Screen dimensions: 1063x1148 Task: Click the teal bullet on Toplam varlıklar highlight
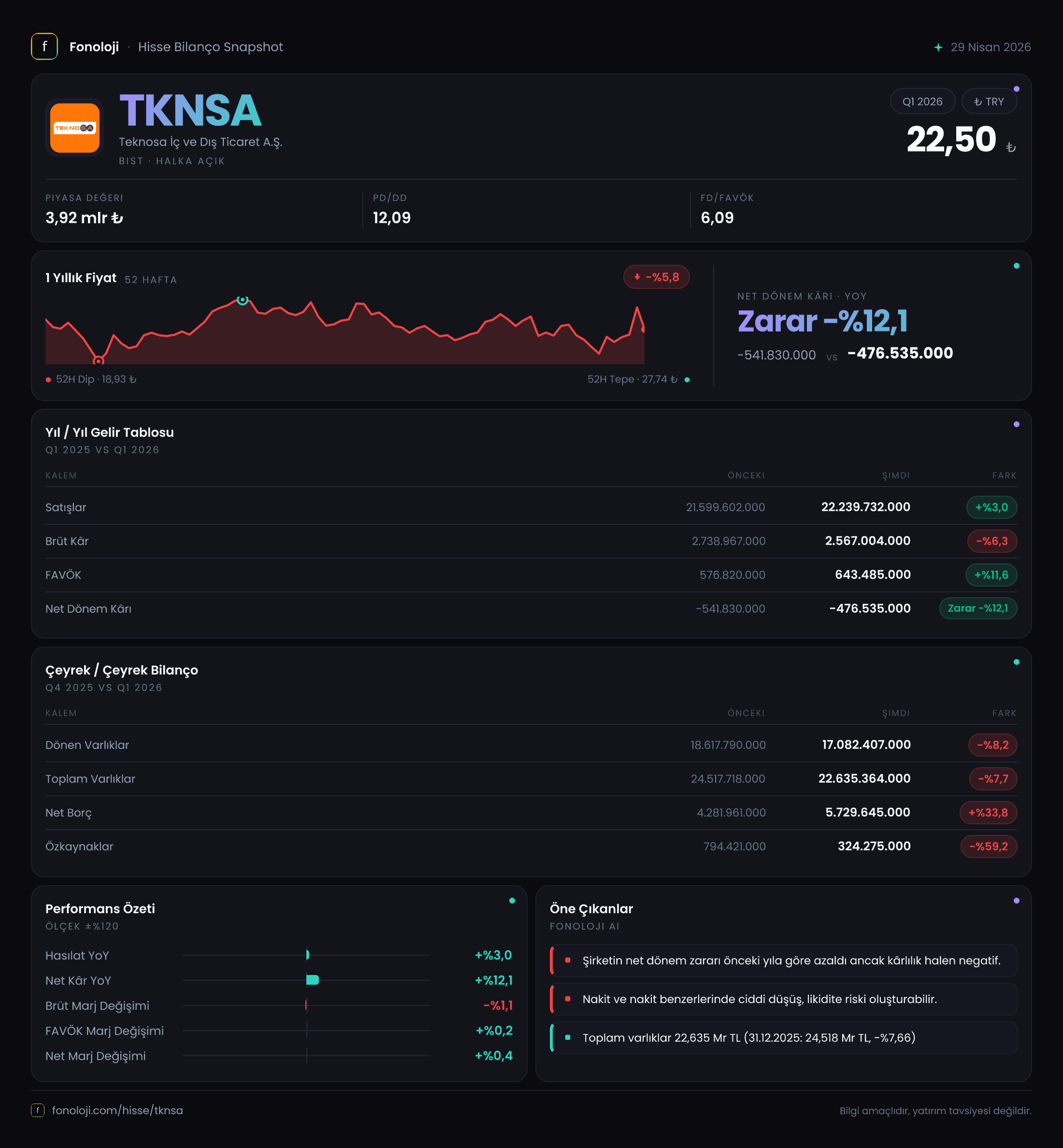pyautogui.click(x=568, y=1037)
